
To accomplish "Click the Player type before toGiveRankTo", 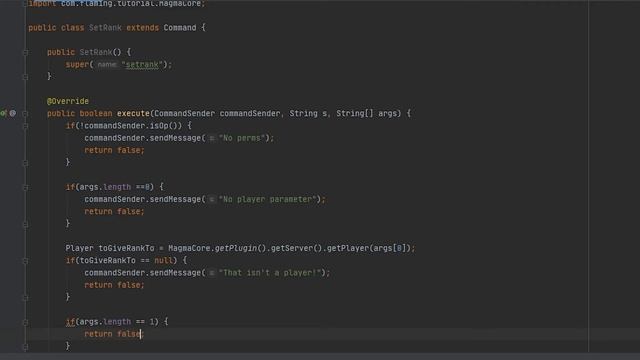I will pos(79,248).
